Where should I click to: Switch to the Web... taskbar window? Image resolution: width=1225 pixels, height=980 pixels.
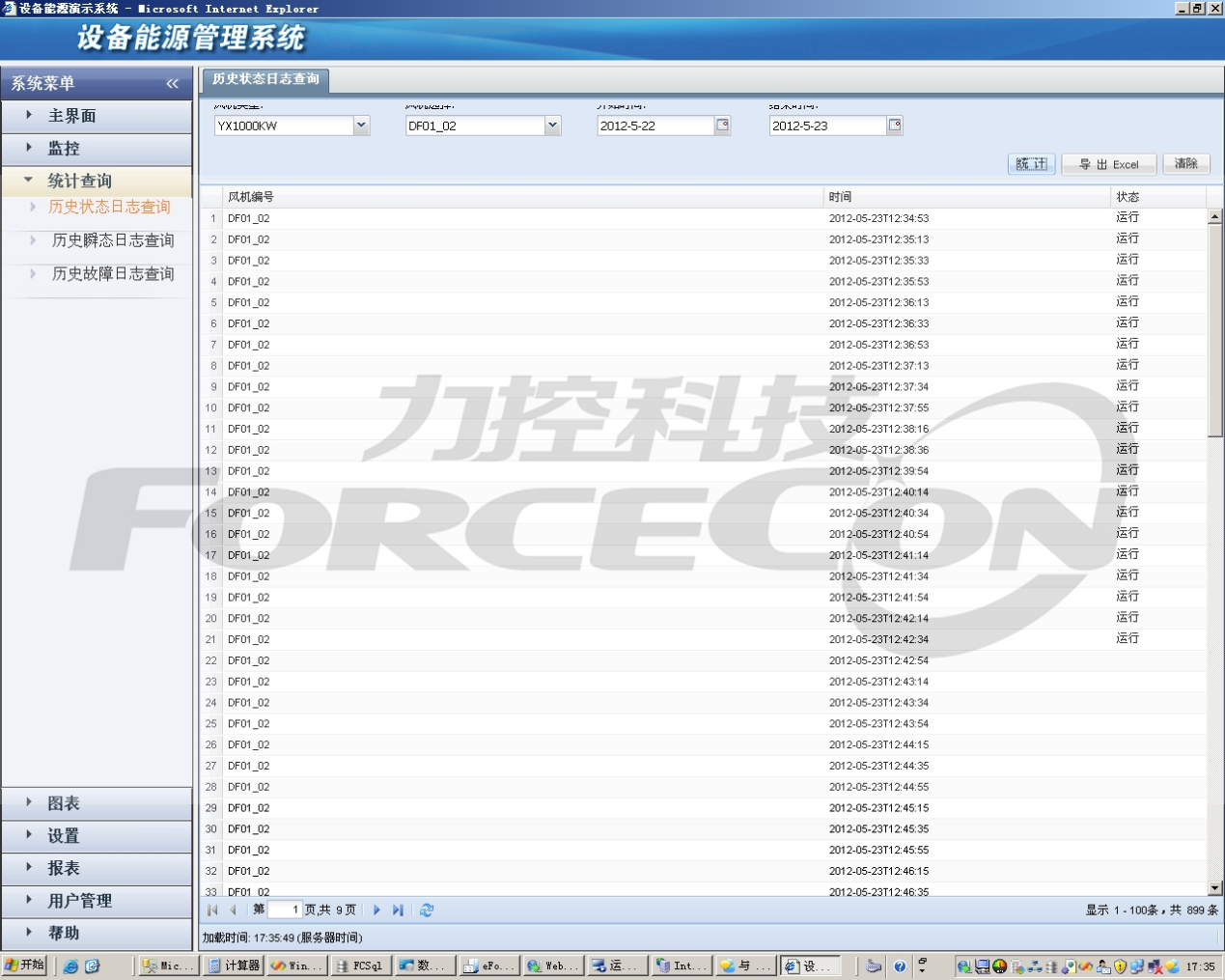(552, 966)
